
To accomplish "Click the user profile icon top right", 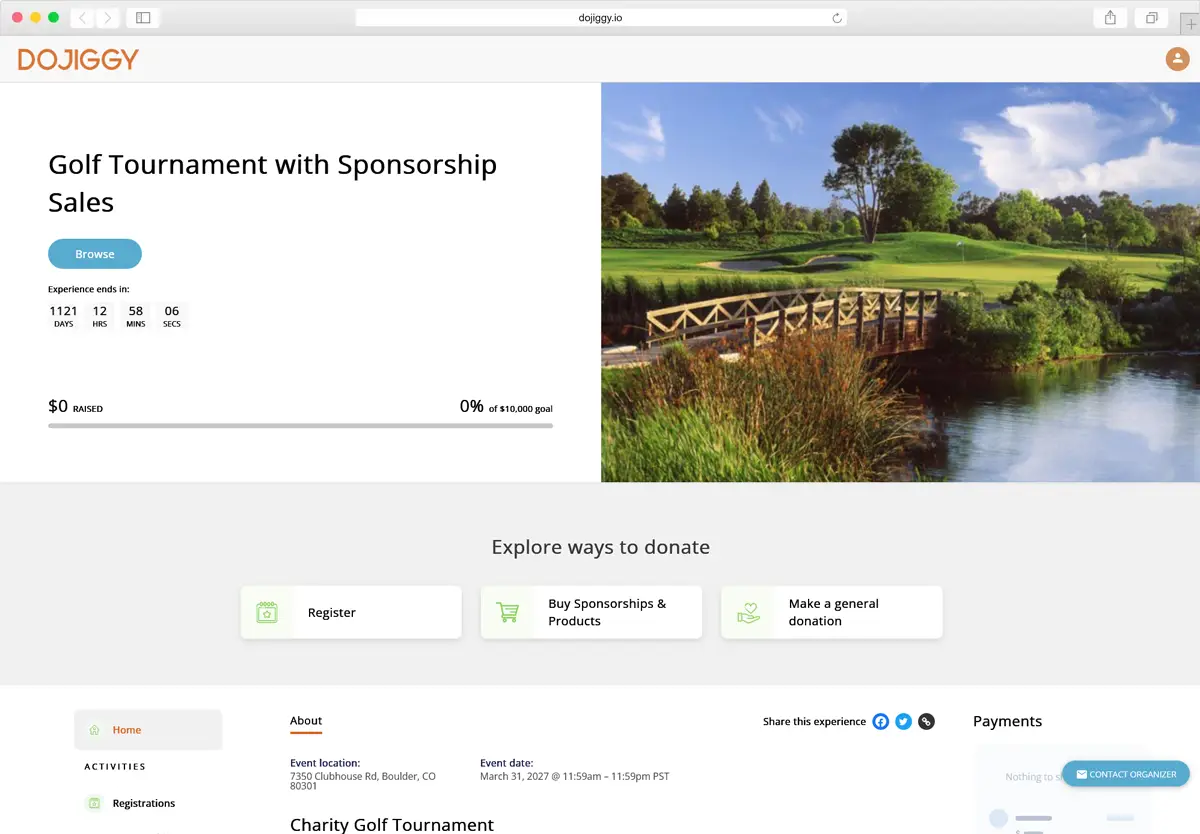I will pos(1176,59).
